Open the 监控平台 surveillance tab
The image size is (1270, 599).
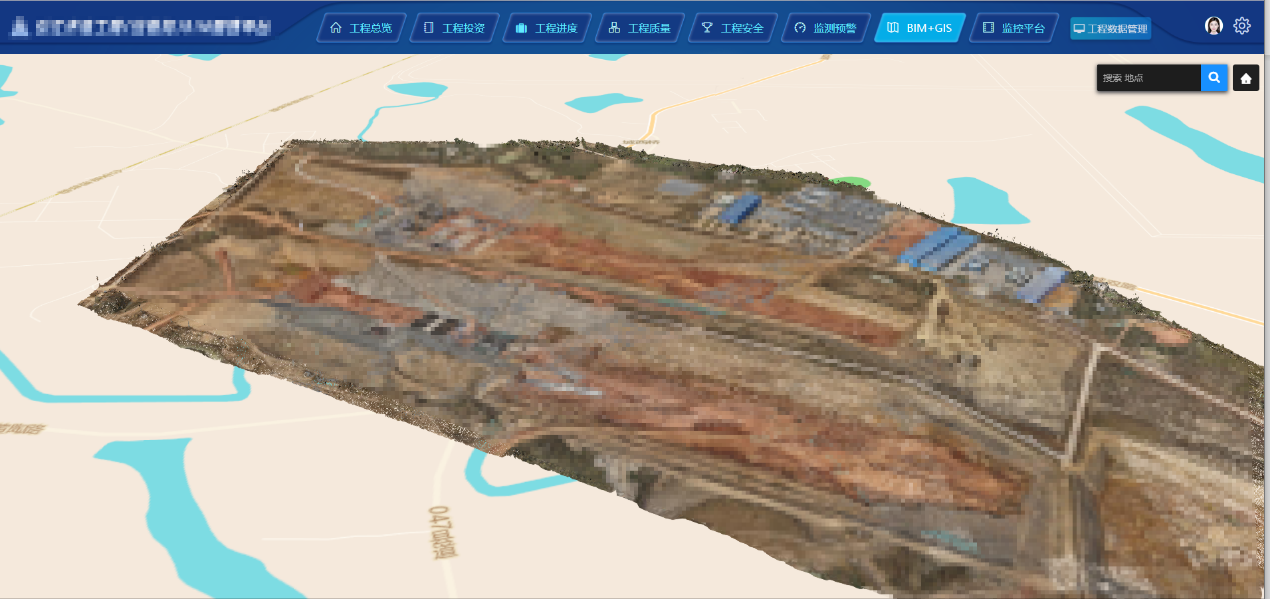click(1013, 28)
